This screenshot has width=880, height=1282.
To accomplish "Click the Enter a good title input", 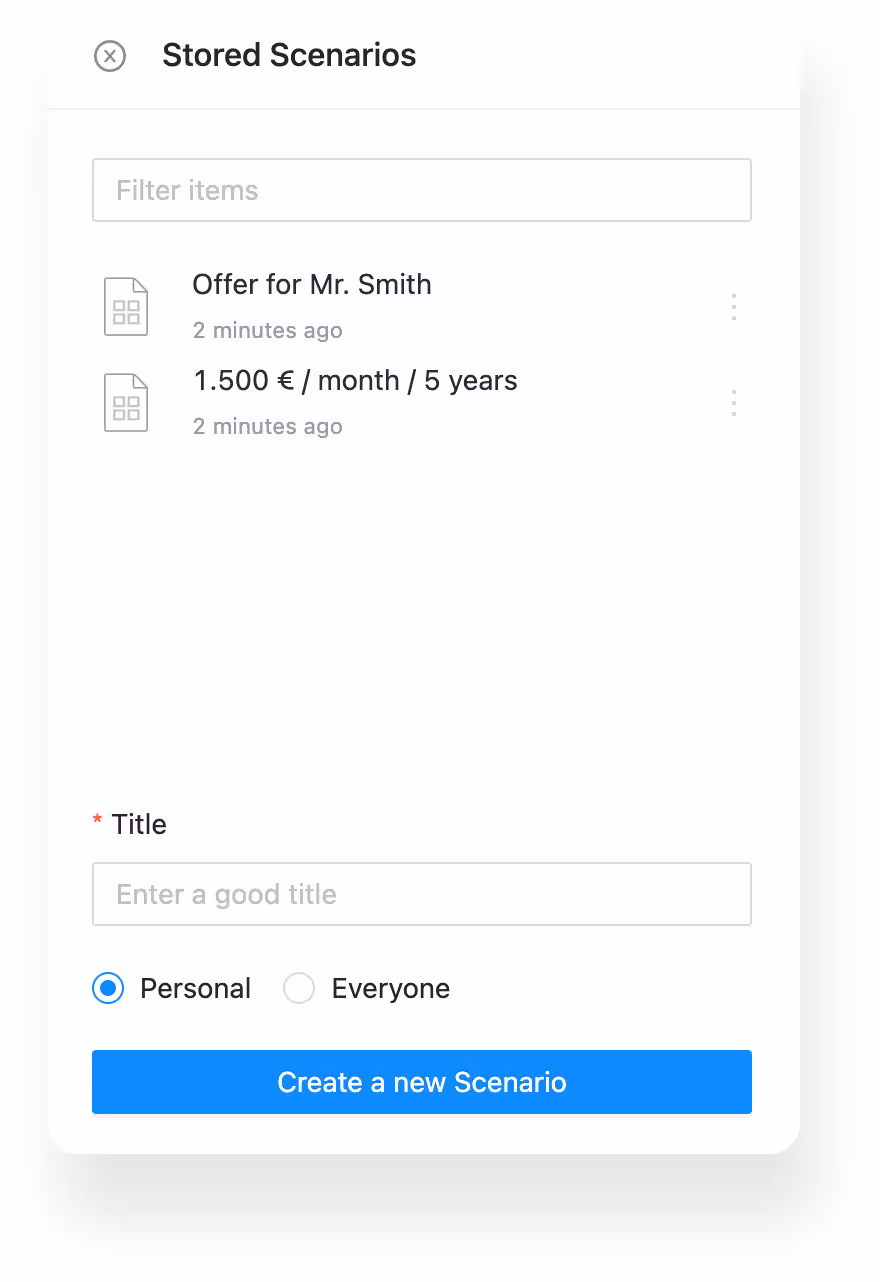I will pyautogui.click(x=421, y=894).
